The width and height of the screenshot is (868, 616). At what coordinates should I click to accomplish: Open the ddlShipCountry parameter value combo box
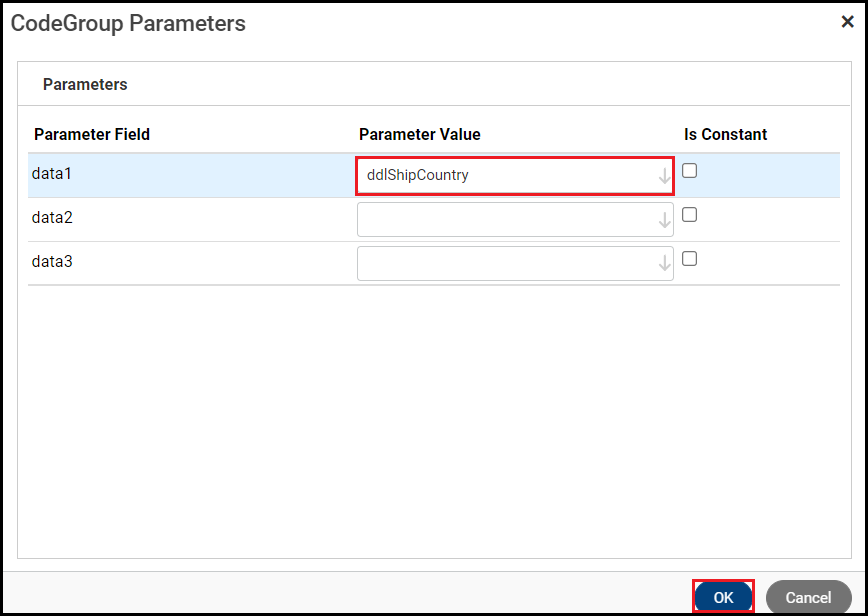click(x=505, y=176)
